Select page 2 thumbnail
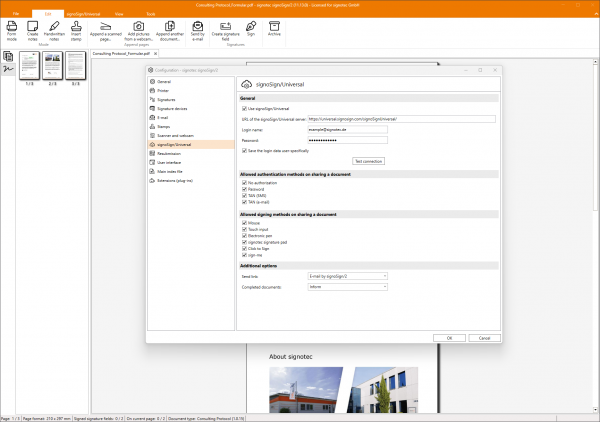600x422 pixels. point(52,66)
